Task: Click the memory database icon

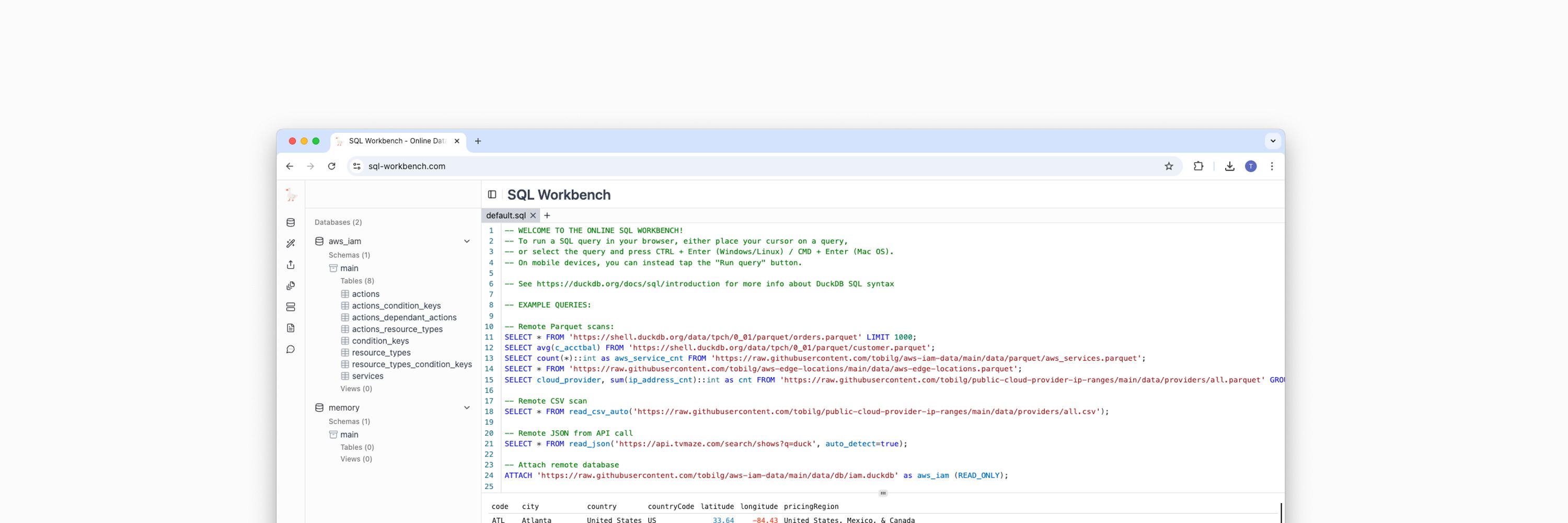Action: pos(319,407)
